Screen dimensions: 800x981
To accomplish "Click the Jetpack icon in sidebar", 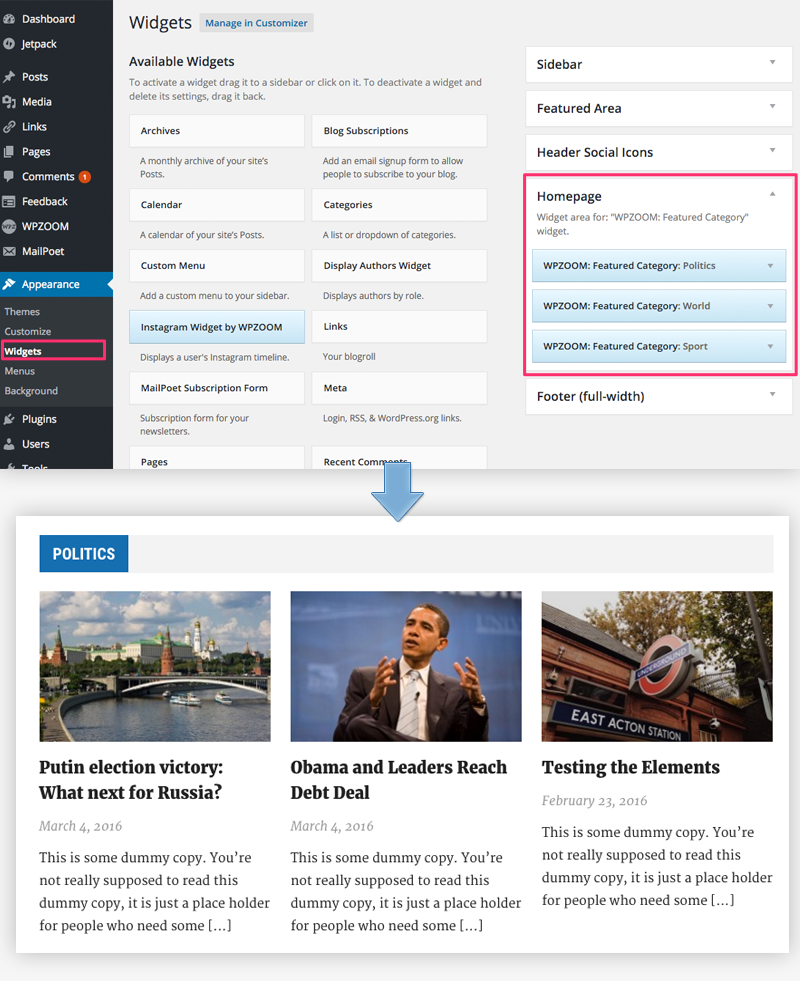I will (x=9, y=44).
